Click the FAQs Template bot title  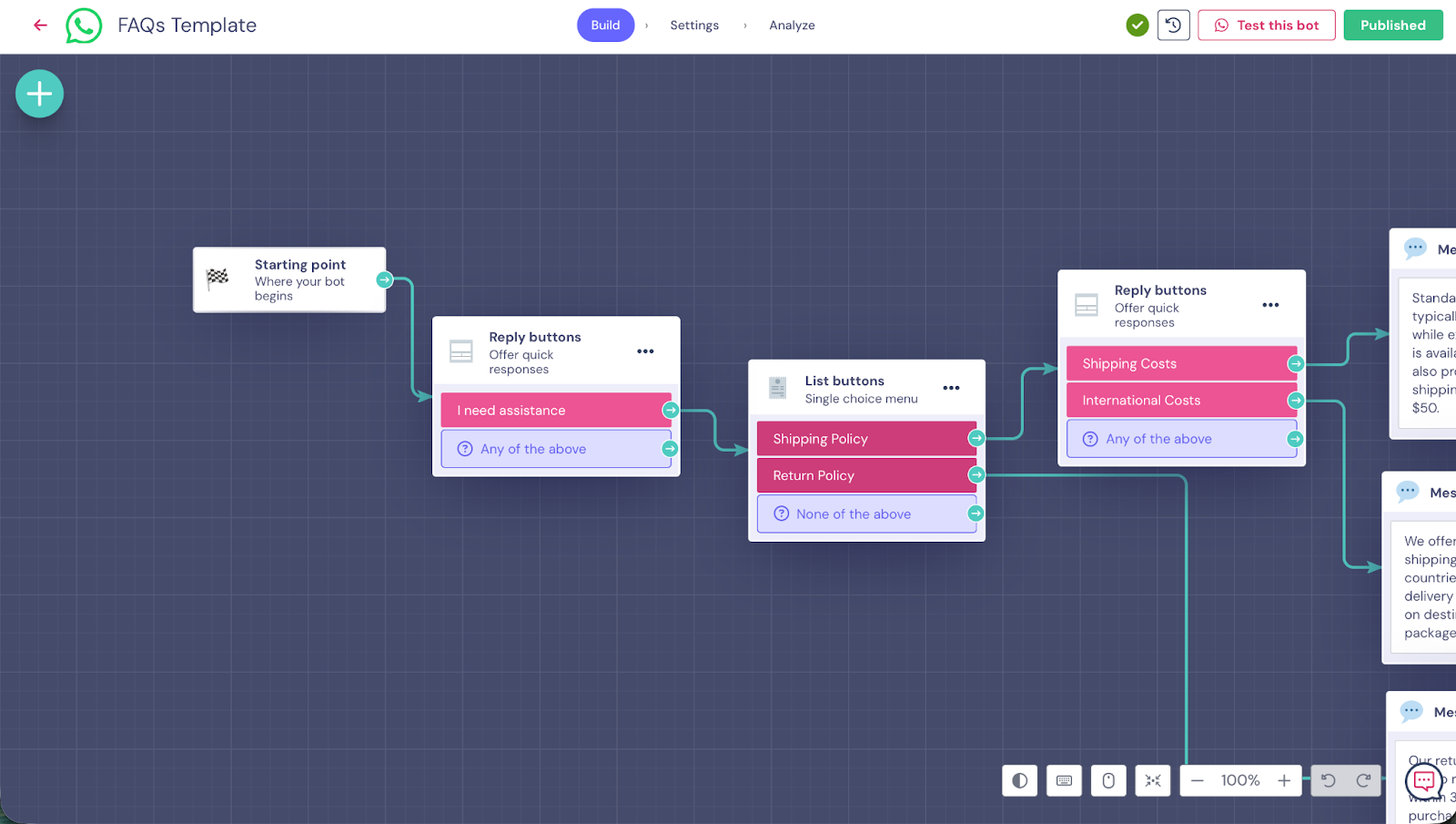coord(187,25)
